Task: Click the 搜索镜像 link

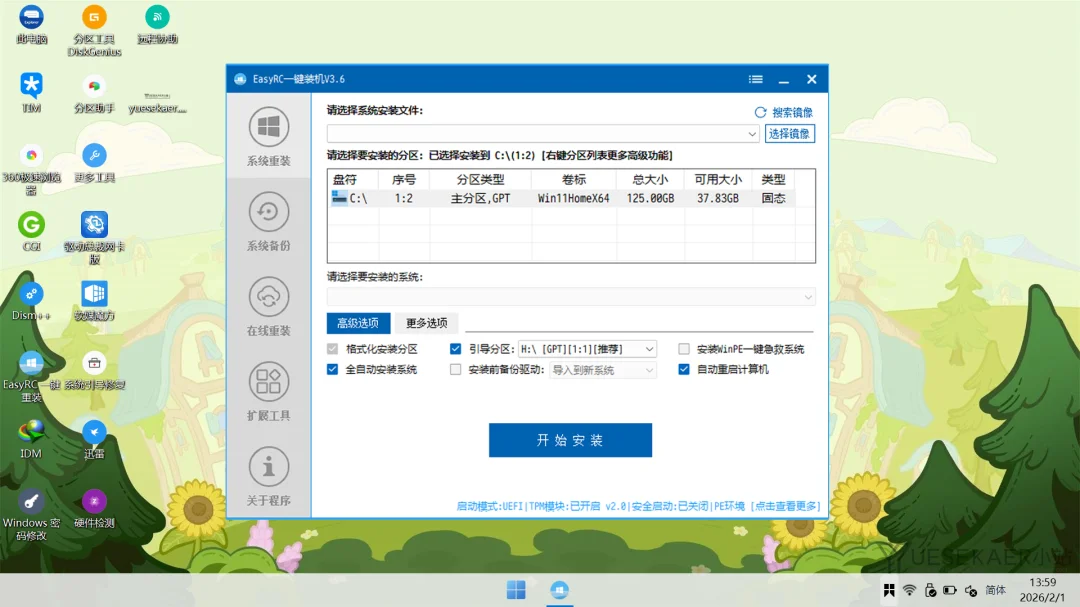Action: (x=792, y=112)
